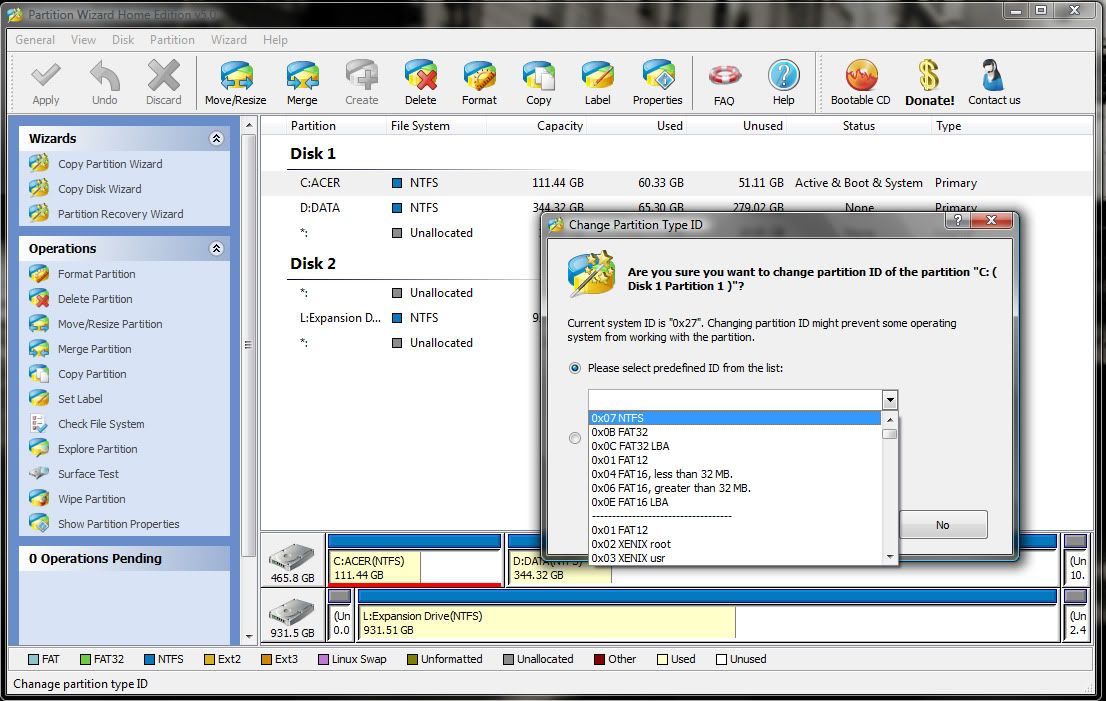
Task: Click the Apply checkmark toolbar icon
Action: click(x=46, y=75)
